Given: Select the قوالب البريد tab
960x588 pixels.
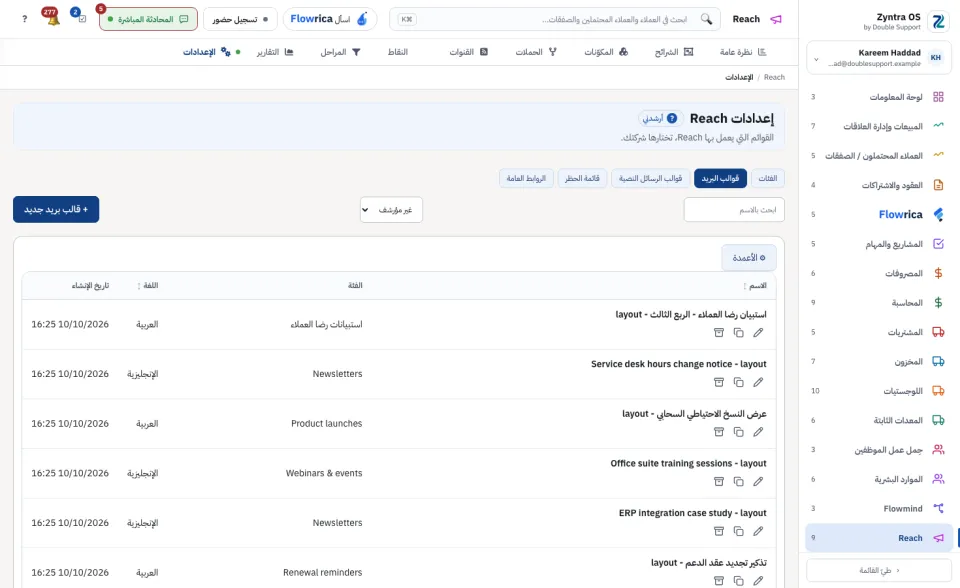Looking at the screenshot, I should click(720, 178).
